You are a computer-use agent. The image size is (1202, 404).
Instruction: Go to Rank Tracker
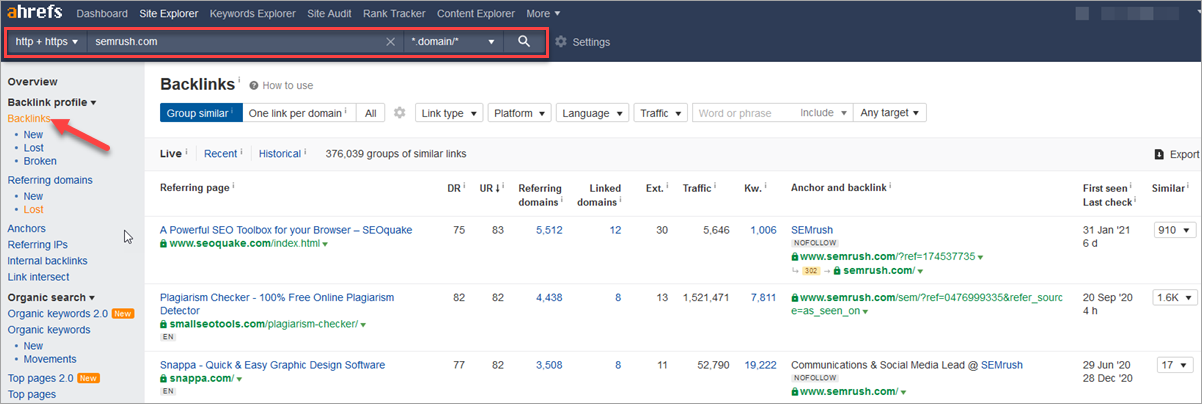click(x=396, y=13)
